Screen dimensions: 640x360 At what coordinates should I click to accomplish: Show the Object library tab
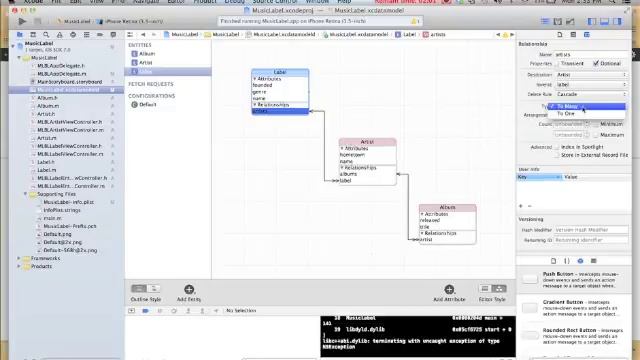(580, 261)
